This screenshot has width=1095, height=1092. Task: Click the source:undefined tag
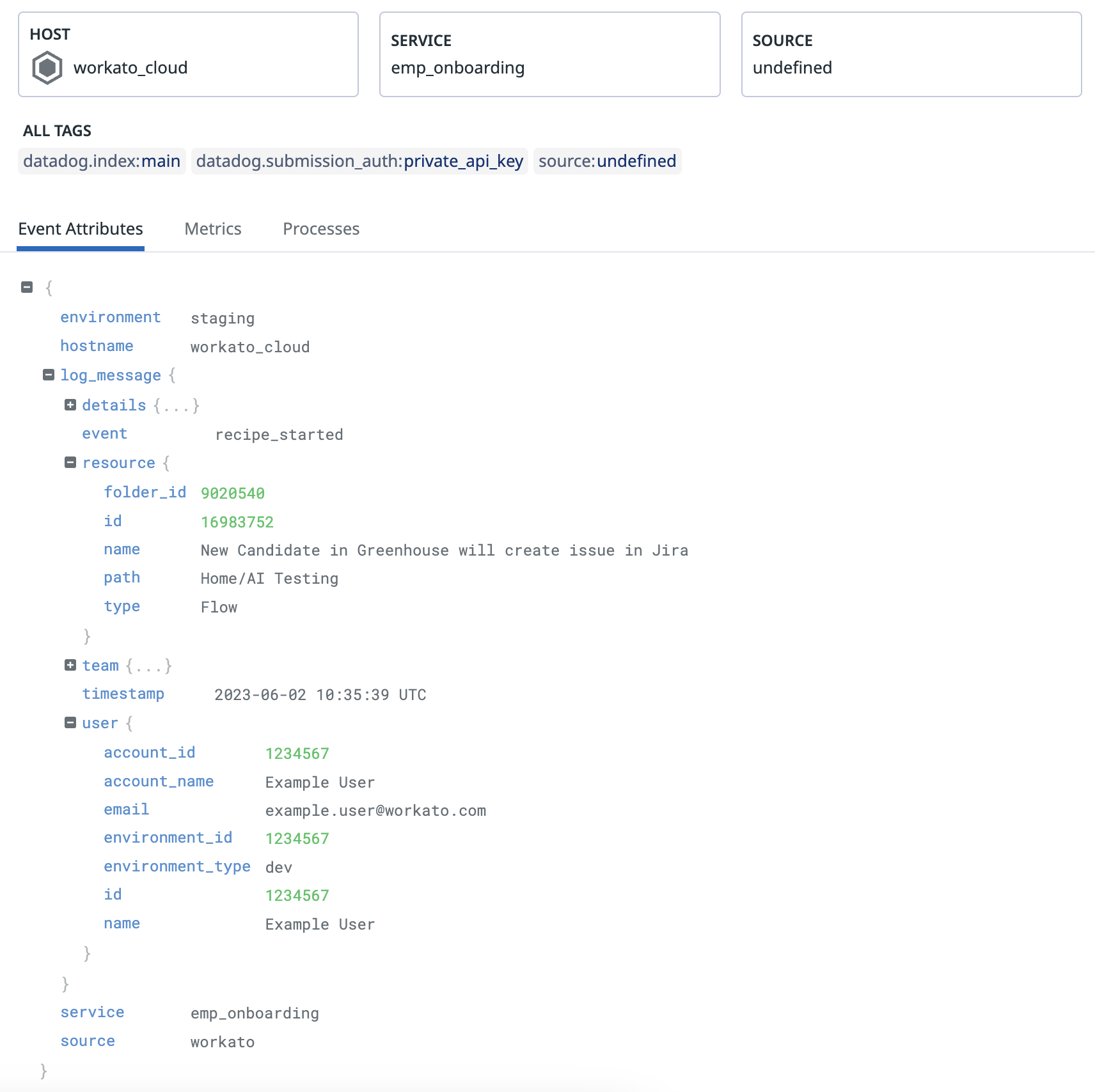pyautogui.click(x=607, y=161)
